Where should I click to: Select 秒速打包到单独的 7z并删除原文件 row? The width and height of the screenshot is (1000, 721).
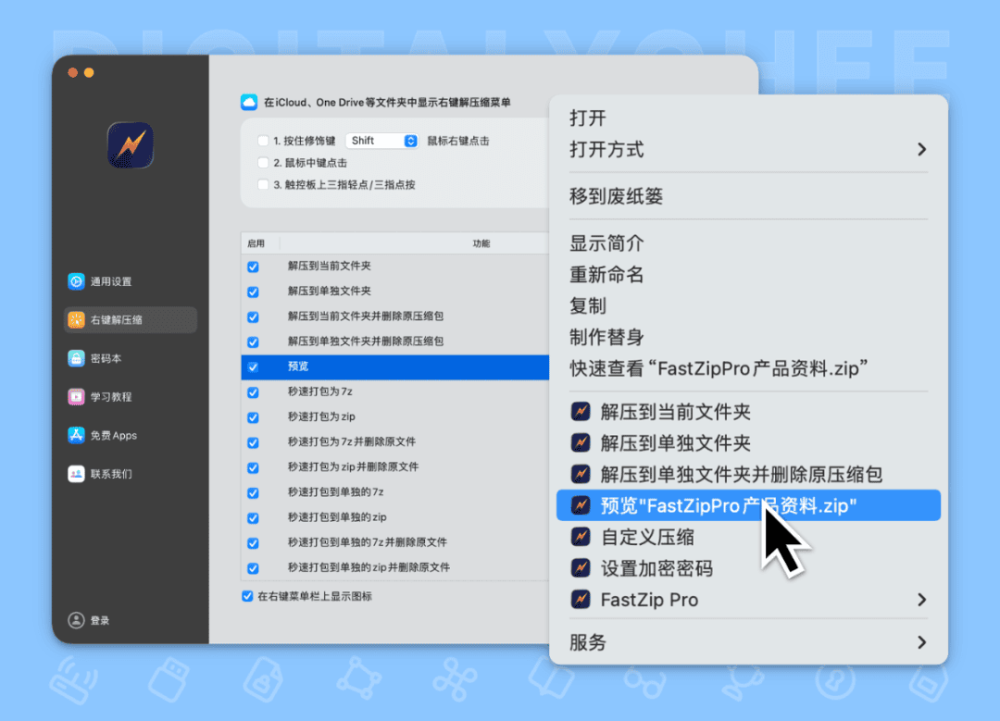(x=395, y=543)
